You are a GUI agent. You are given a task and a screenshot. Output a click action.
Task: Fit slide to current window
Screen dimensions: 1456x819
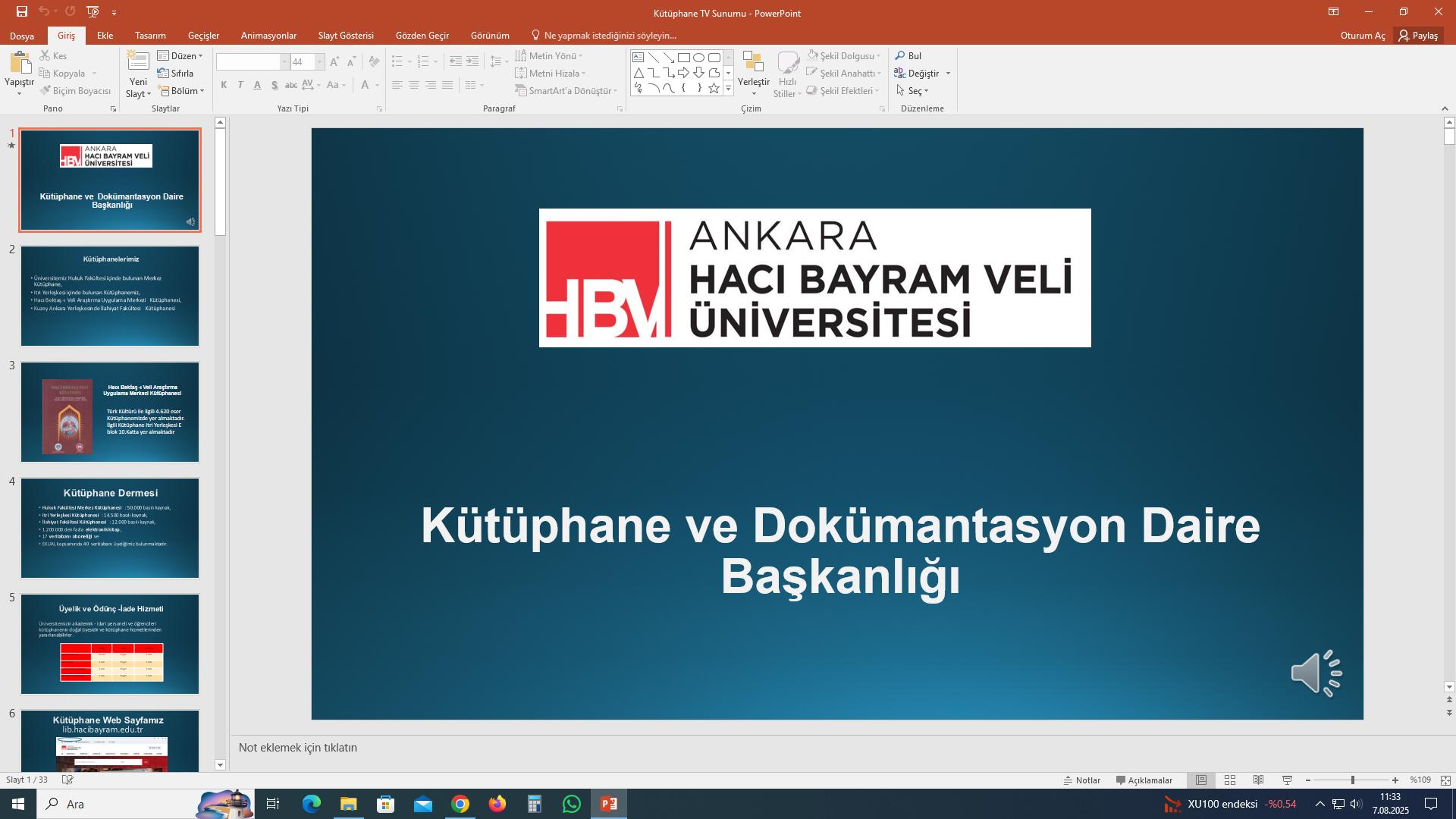click(x=1445, y=780)
